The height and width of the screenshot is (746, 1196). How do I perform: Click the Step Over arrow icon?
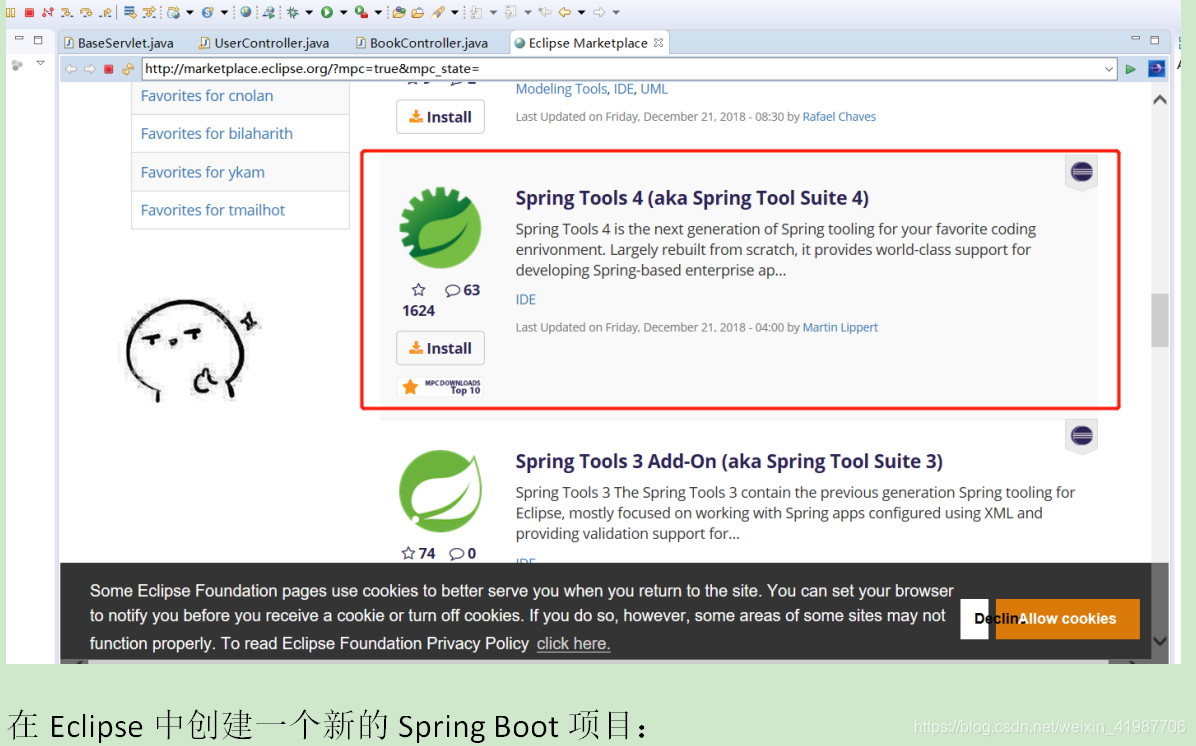[x=86, y=12]
